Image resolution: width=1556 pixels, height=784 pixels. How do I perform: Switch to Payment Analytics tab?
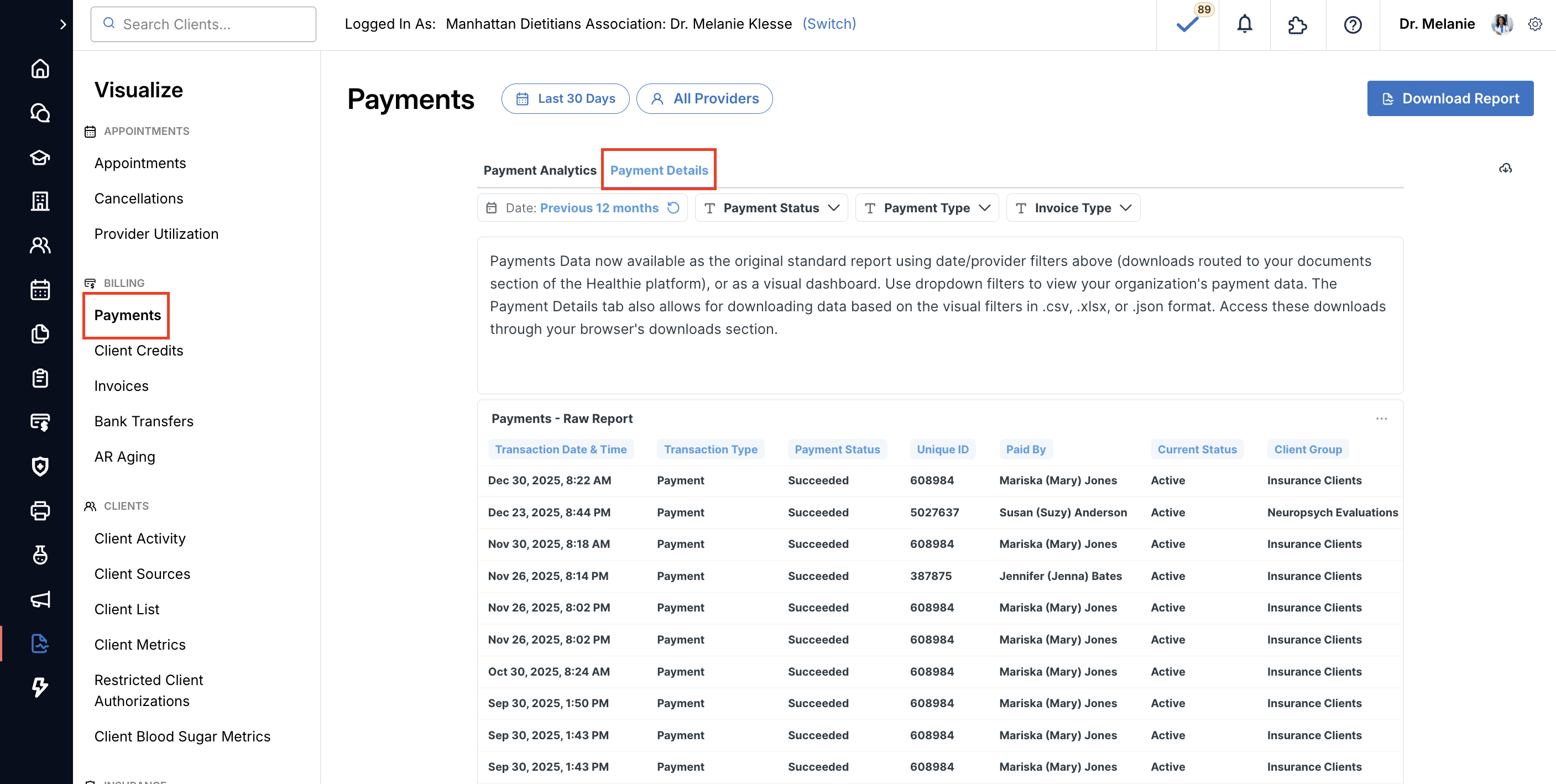[540, 170]
